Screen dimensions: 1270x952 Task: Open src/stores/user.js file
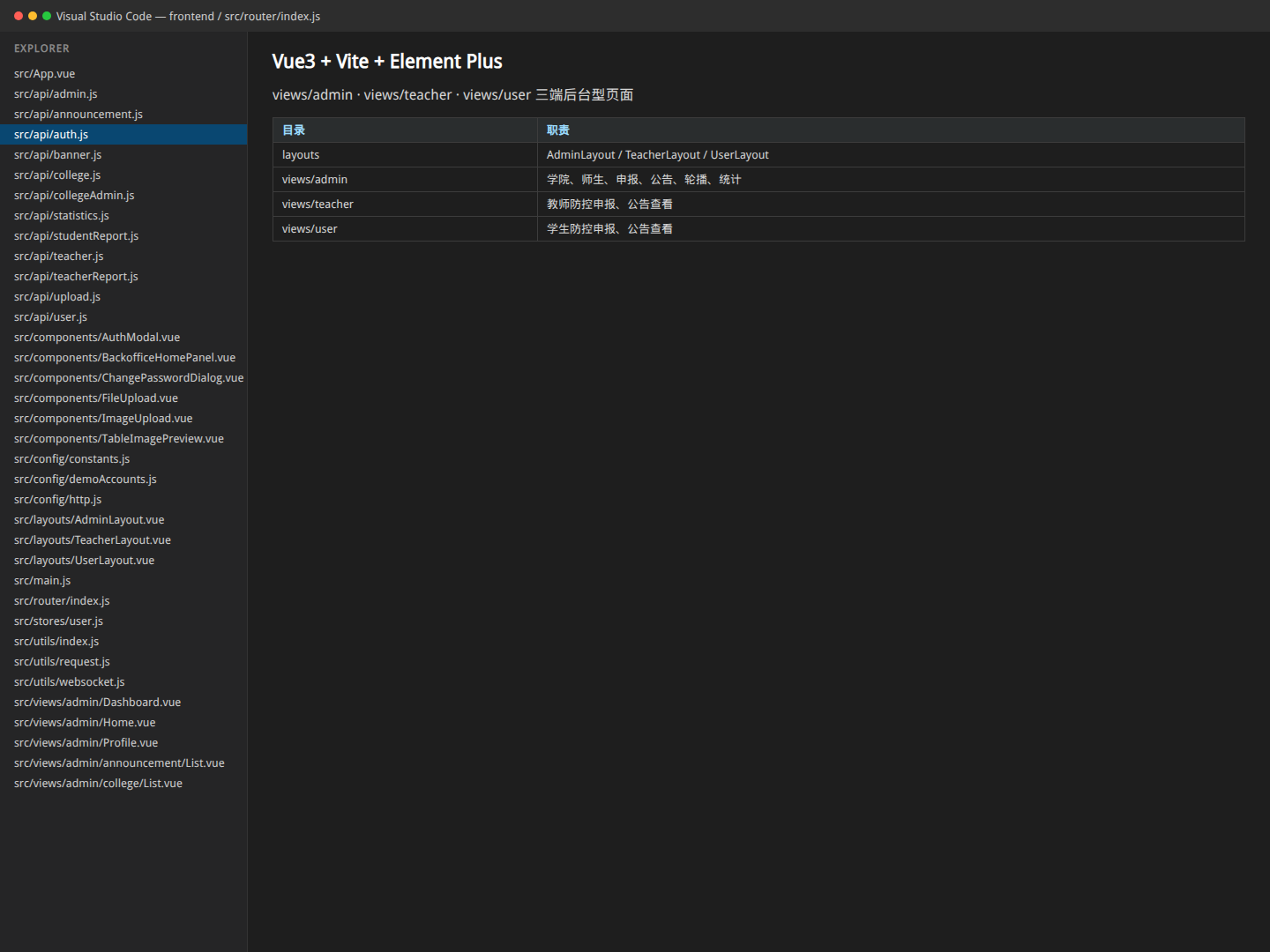[x=123, y=621]
